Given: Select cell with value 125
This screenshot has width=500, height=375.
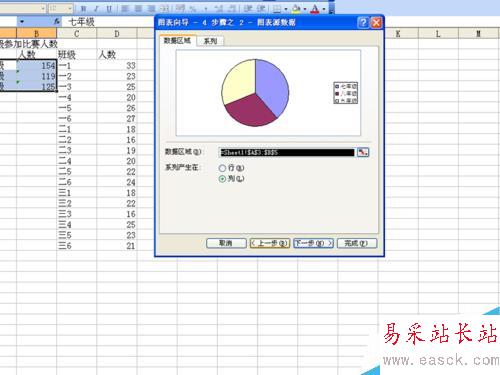Looking at the screenshot, I should click(x=36, y=87).
